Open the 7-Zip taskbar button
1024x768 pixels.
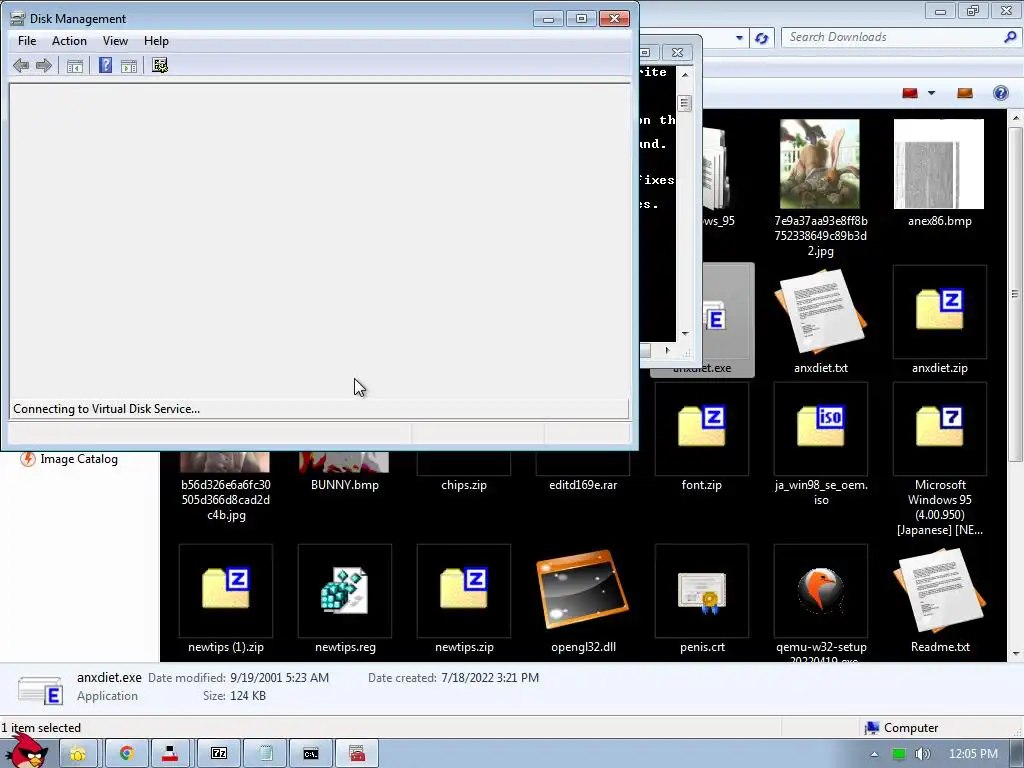[x=219, y=754]
